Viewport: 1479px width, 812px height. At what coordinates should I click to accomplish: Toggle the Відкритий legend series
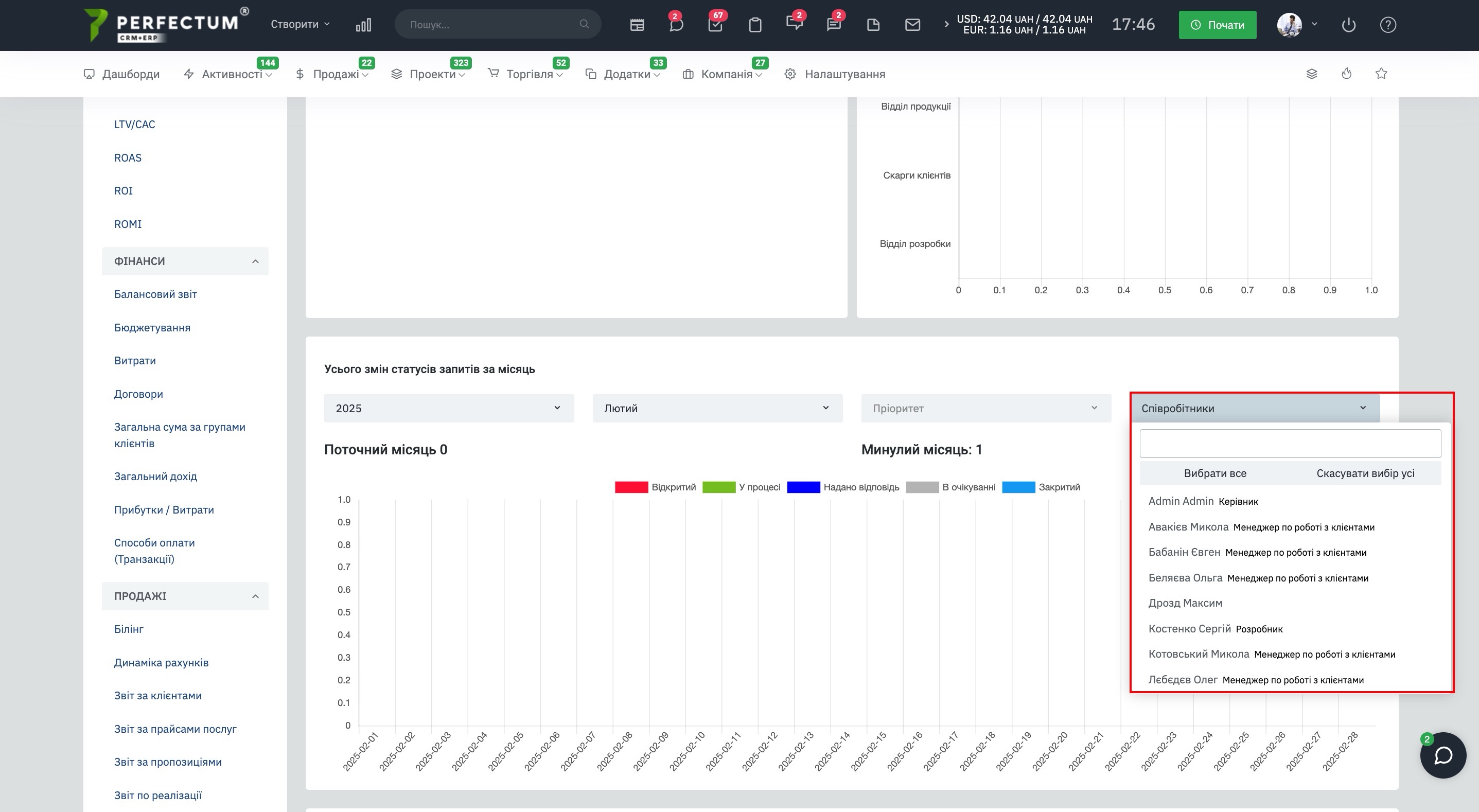point(655,487)
